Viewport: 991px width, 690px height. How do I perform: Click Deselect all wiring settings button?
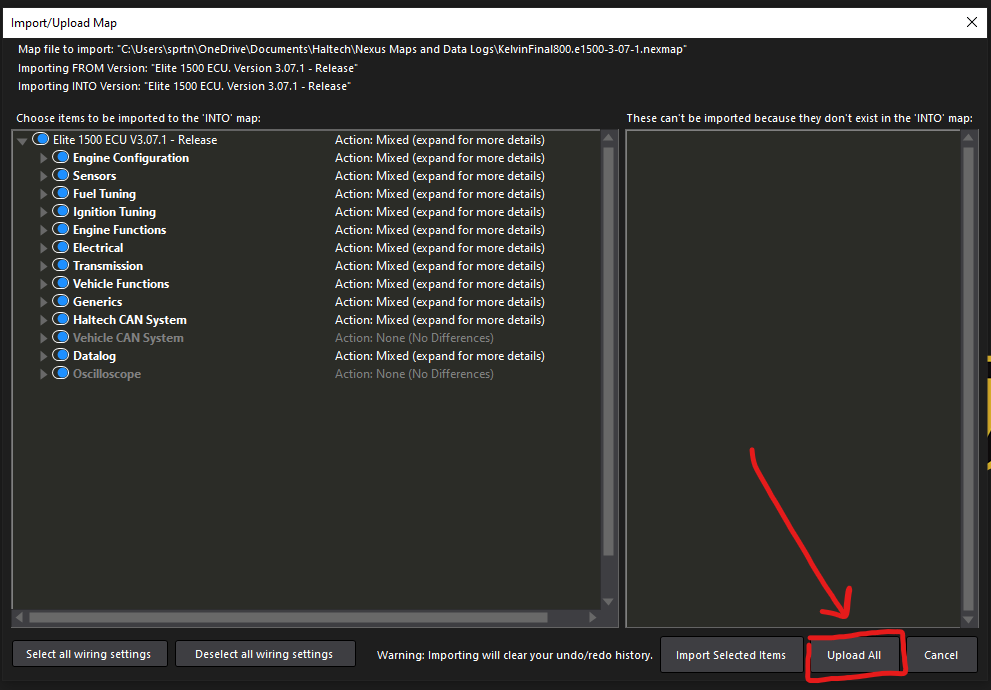(x=265, y=654)
